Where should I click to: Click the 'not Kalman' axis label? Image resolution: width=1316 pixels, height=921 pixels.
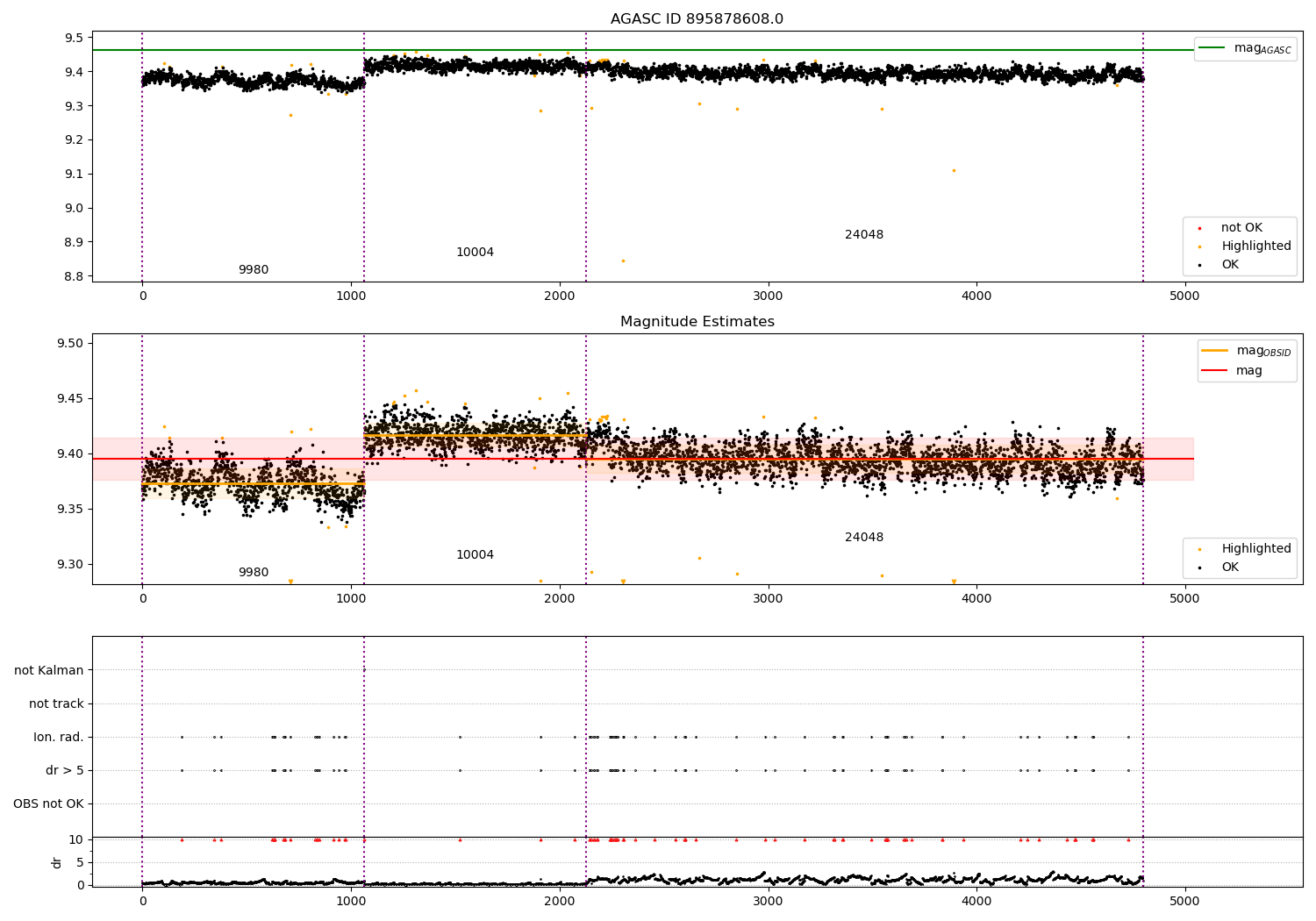49,670
